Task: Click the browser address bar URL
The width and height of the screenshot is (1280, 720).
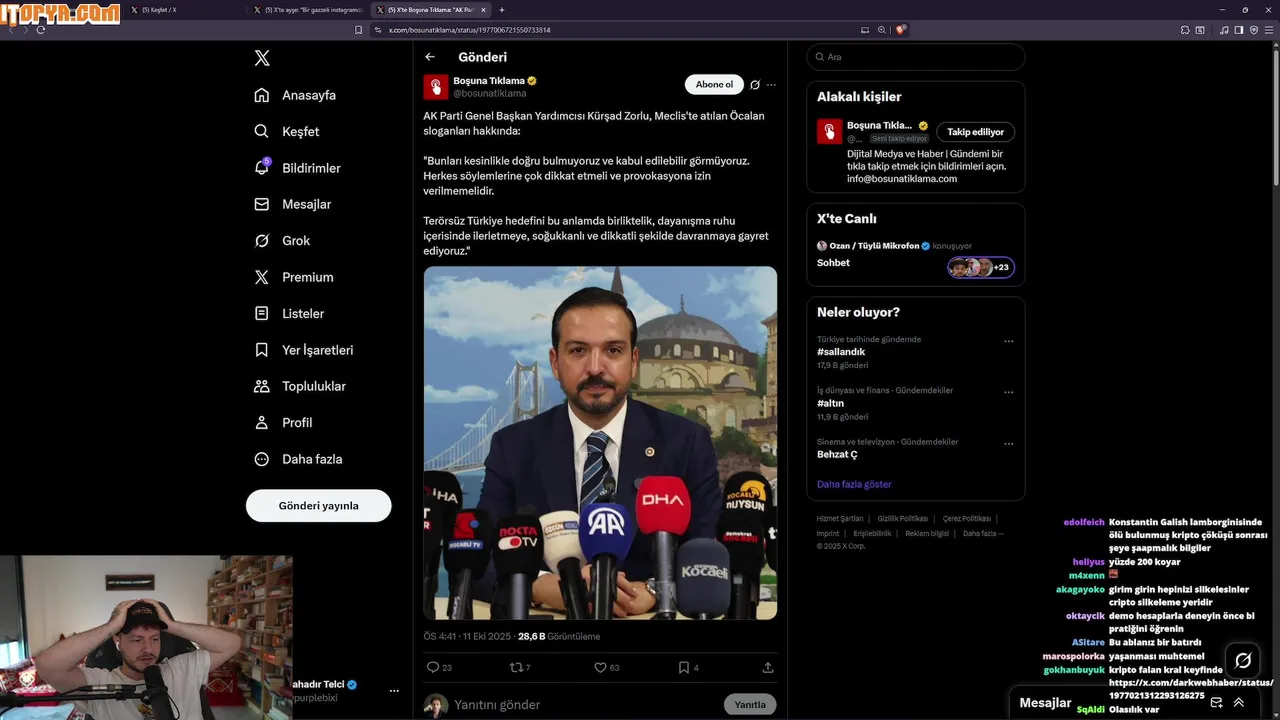Action: point(470,30)
